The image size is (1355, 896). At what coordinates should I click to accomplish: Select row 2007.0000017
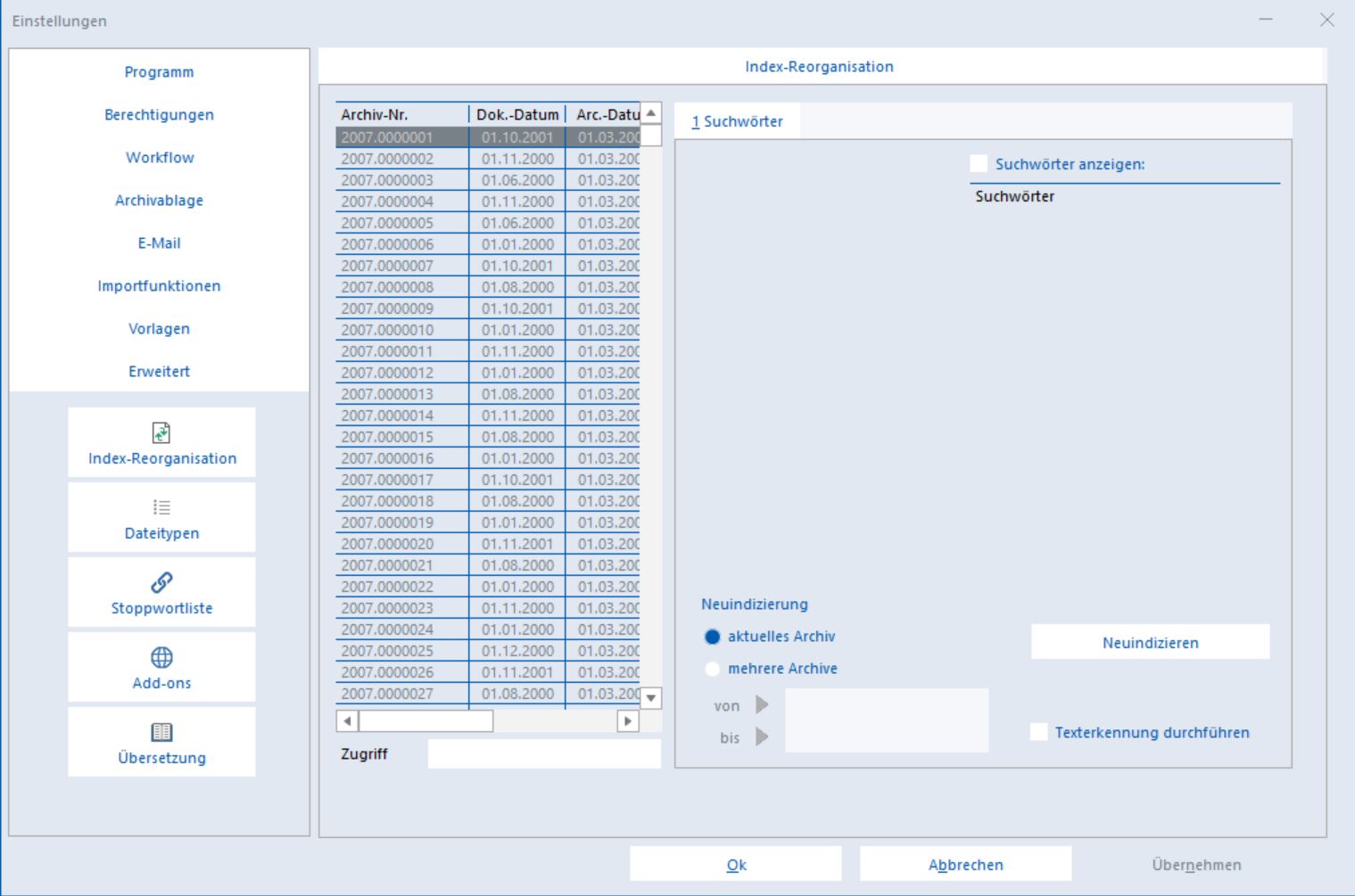[x=488, y=480]
